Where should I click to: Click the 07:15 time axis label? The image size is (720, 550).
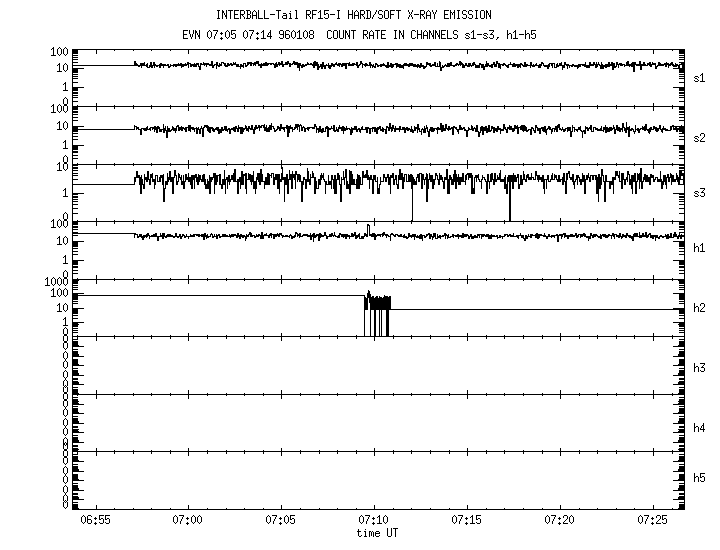pyautogui.click(x=466, y=521)
